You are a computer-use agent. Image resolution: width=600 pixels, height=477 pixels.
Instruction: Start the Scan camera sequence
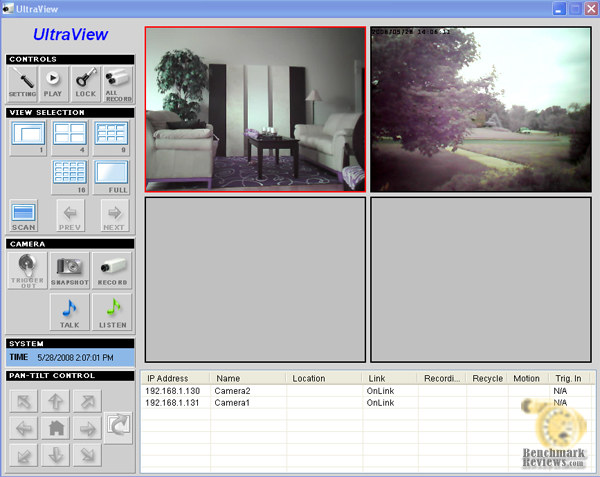coord(24,215)
